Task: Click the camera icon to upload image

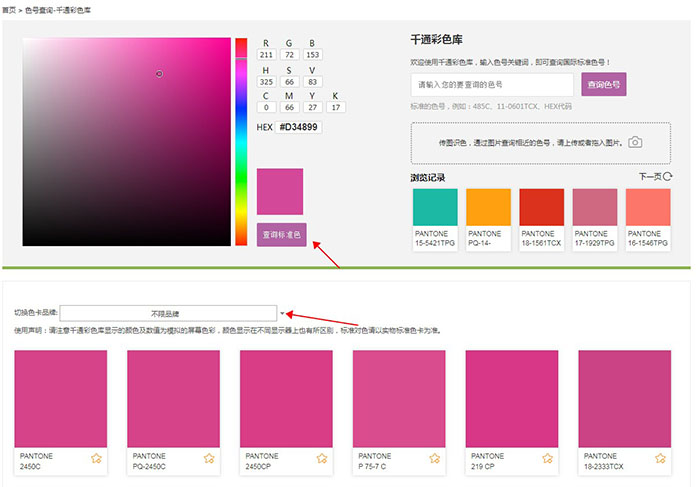Action: (634, 142)
